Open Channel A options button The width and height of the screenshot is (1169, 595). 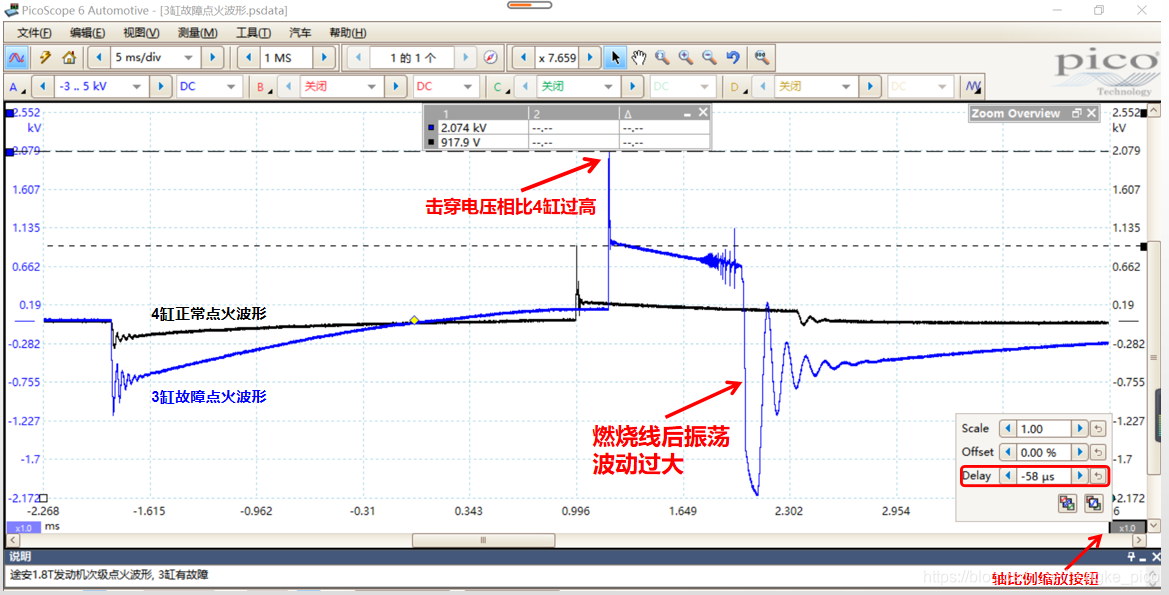point(16,86)
